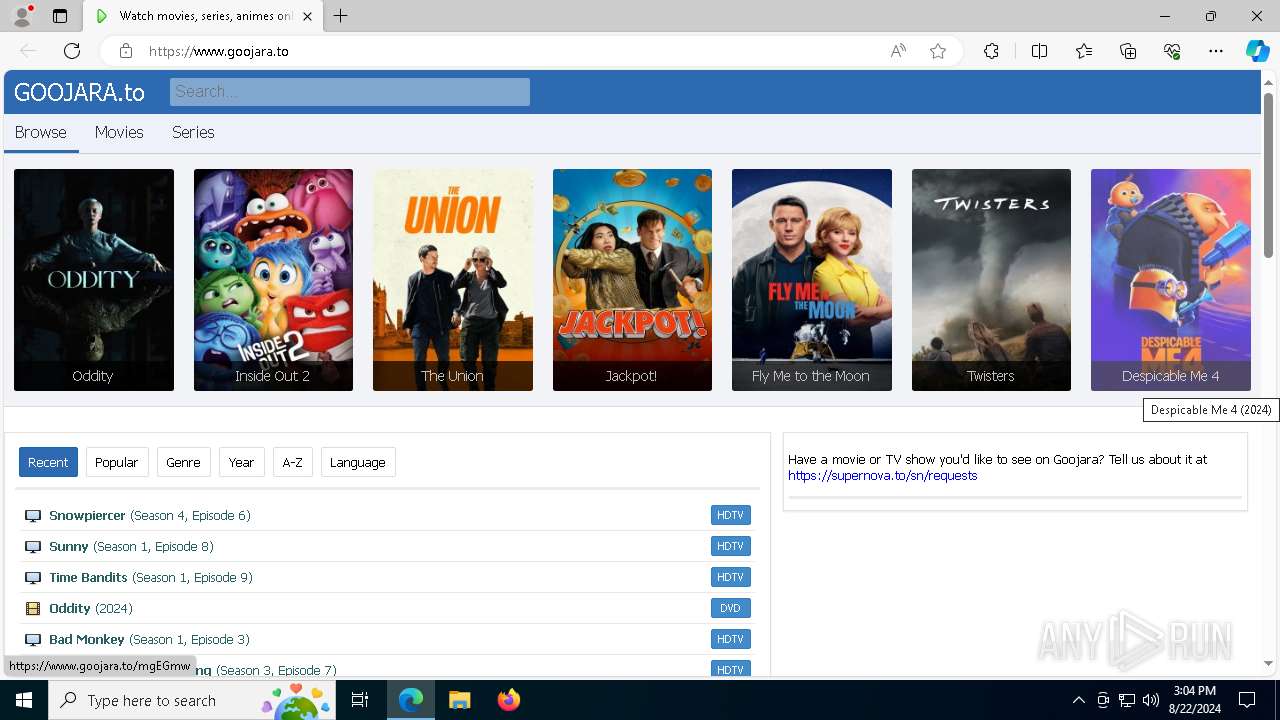Click TV icon beside Snowpiercer
Screen dimensions: 1280x720
[33, 516]
